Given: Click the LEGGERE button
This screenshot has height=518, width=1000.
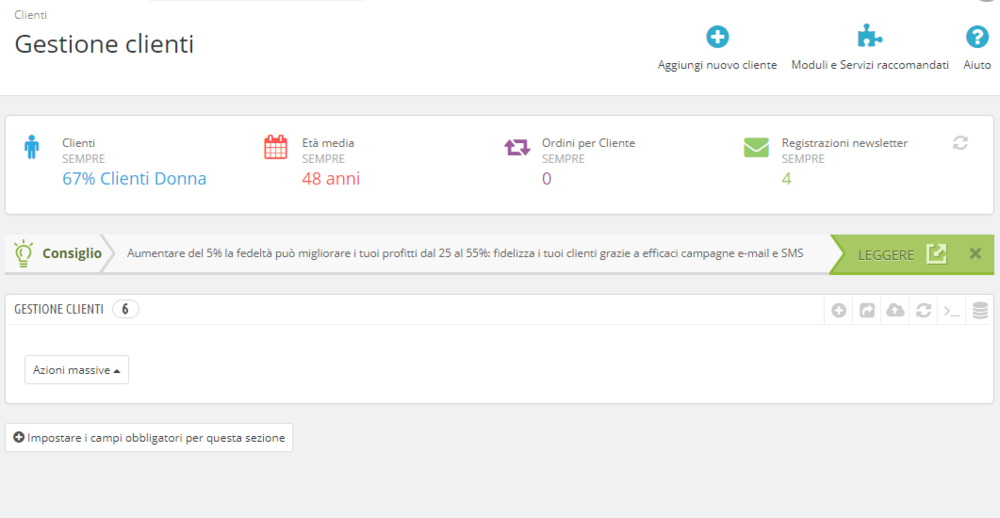Looking at the screenshot, I should click(901, 255).
